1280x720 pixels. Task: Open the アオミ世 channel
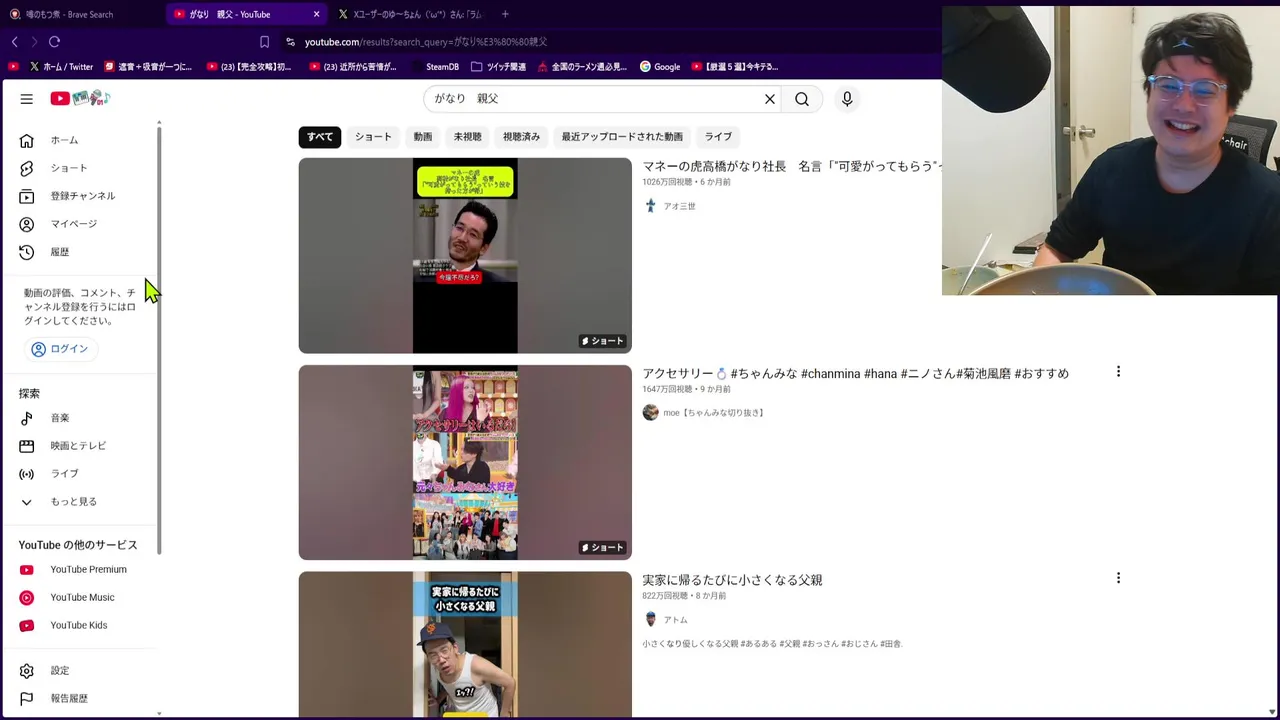[x=679, y=206]
